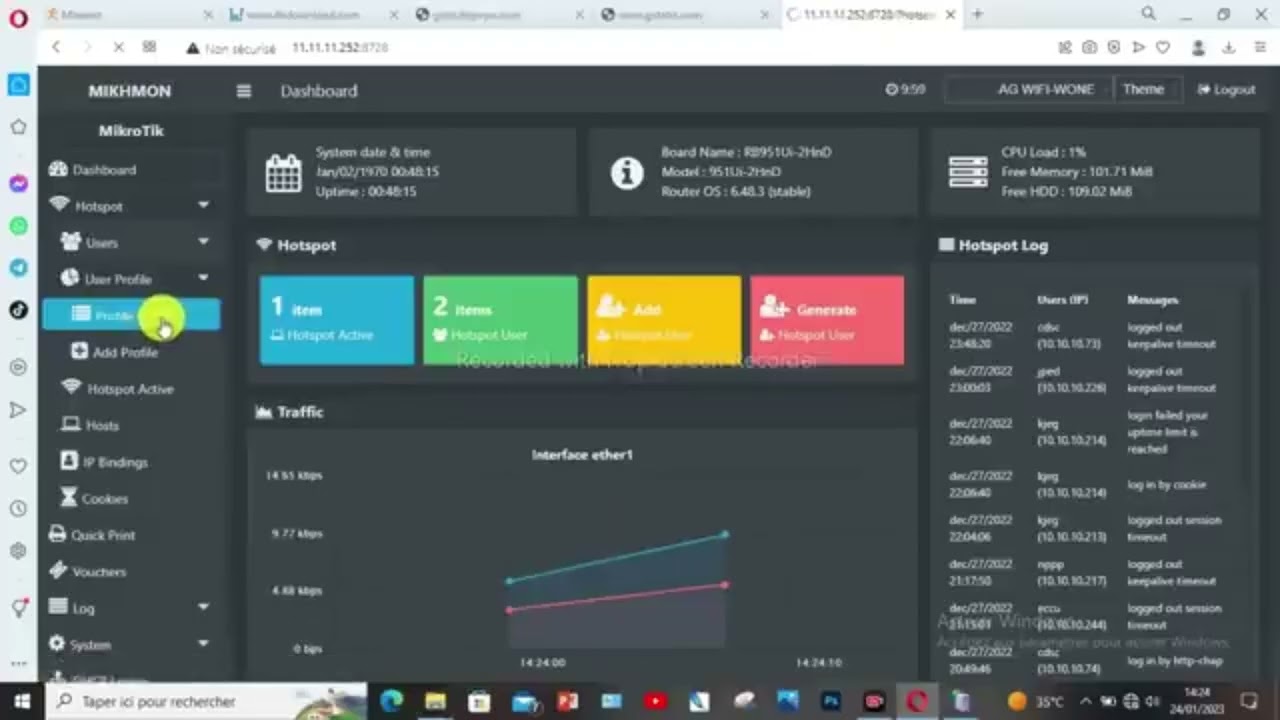Go back with browser back arrow
Image resolution: width=1280 pixels, height=720 pixels.
[56, 47]
